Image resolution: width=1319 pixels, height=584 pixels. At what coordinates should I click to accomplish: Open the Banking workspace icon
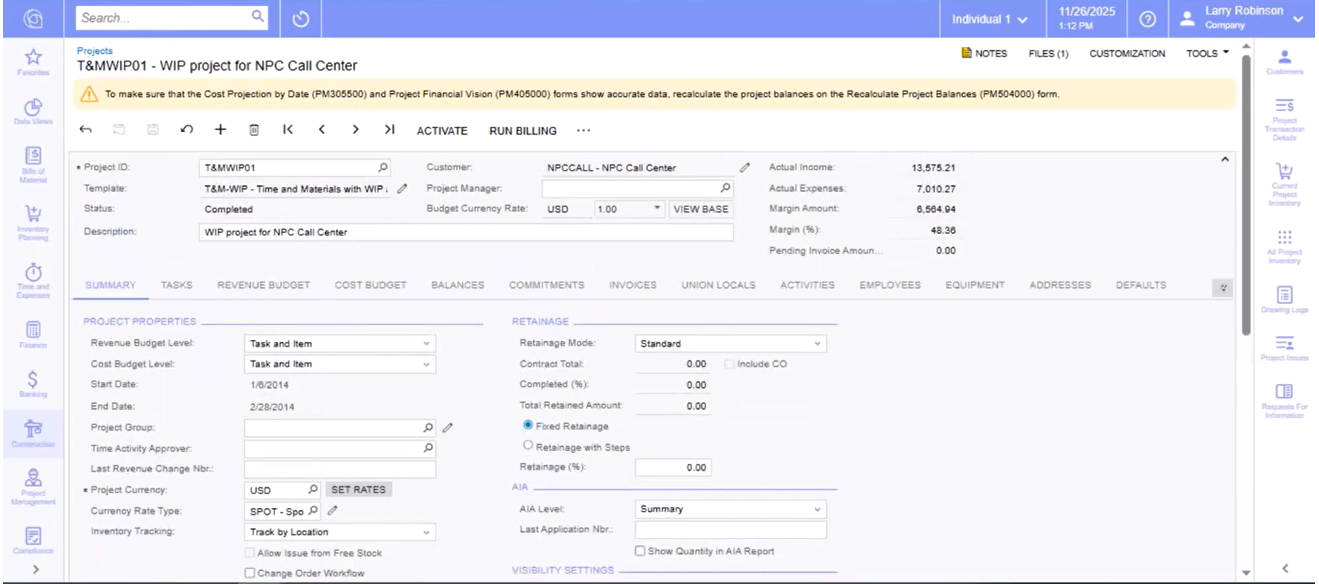(33, 383)
